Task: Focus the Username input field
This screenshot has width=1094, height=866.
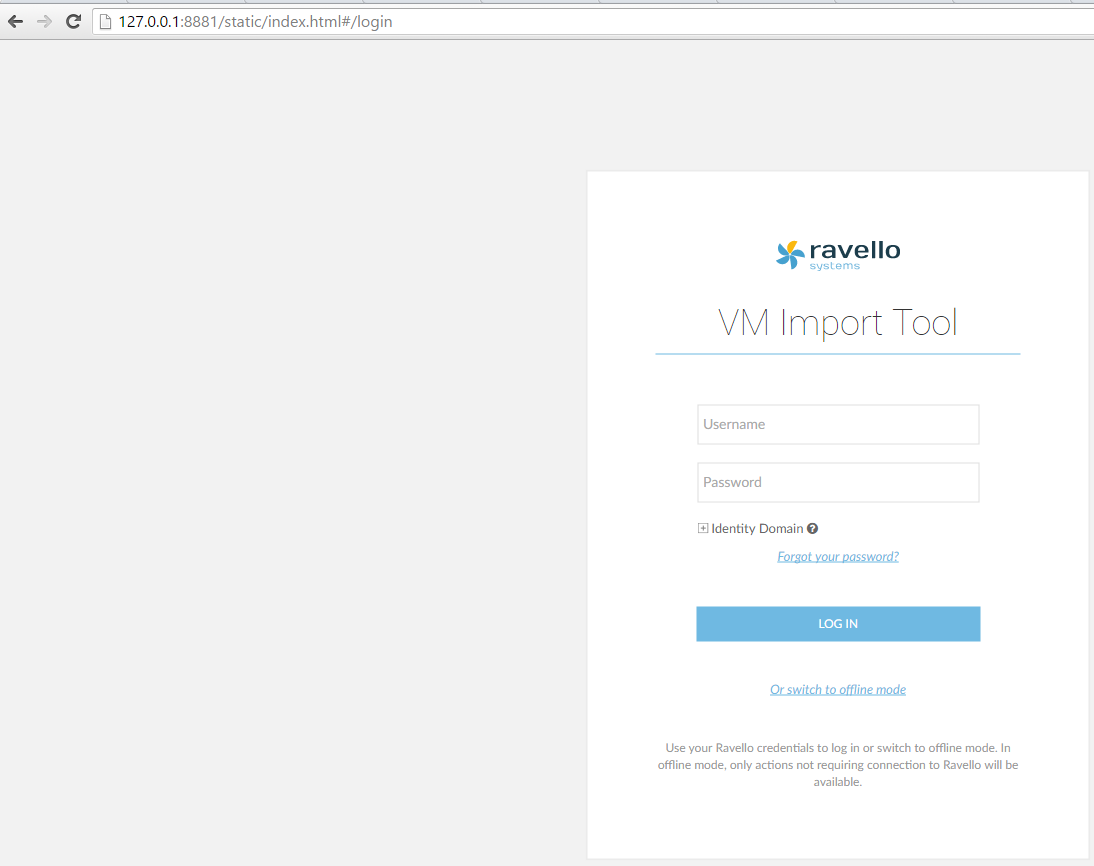Action: tap(838, 424)
